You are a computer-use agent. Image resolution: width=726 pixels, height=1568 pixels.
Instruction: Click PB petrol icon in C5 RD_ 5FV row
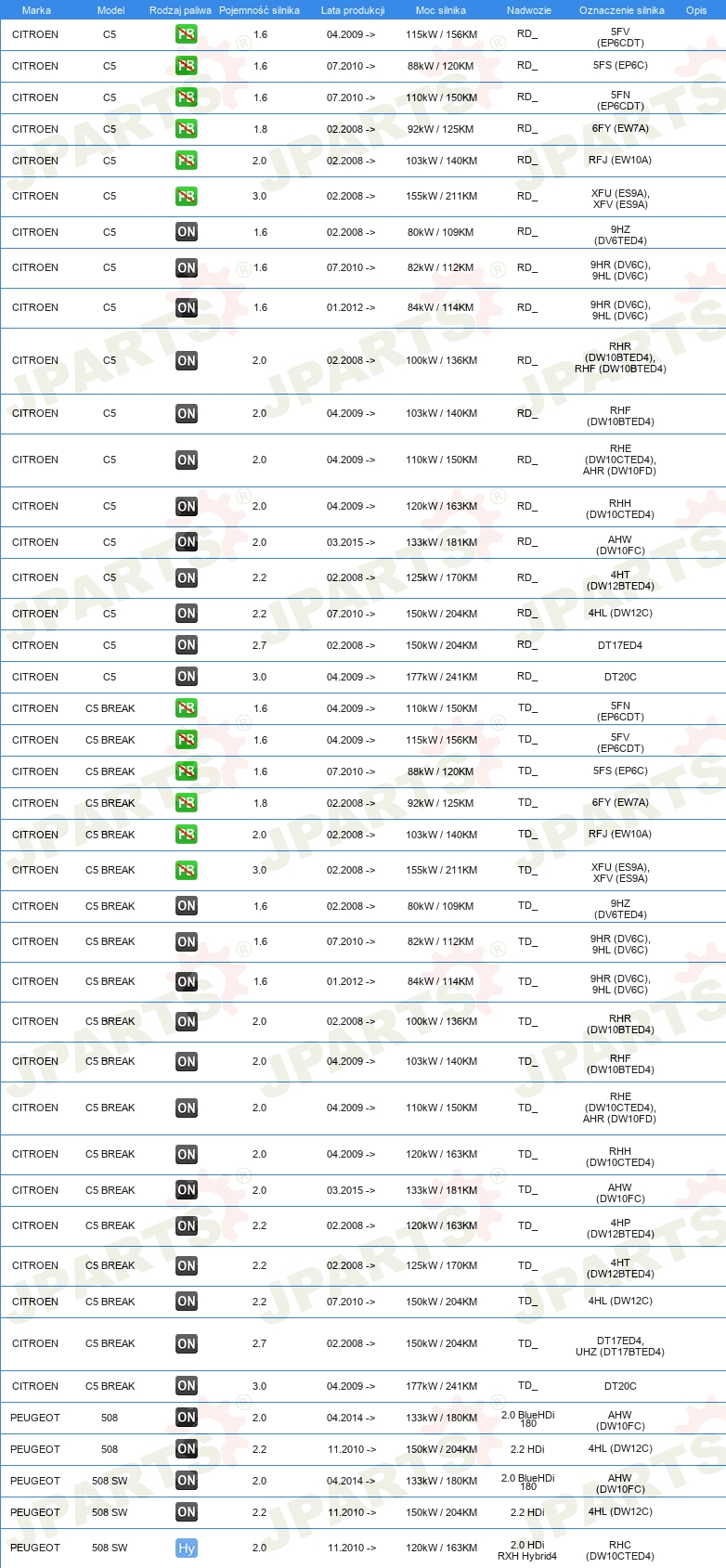point(187,34)
